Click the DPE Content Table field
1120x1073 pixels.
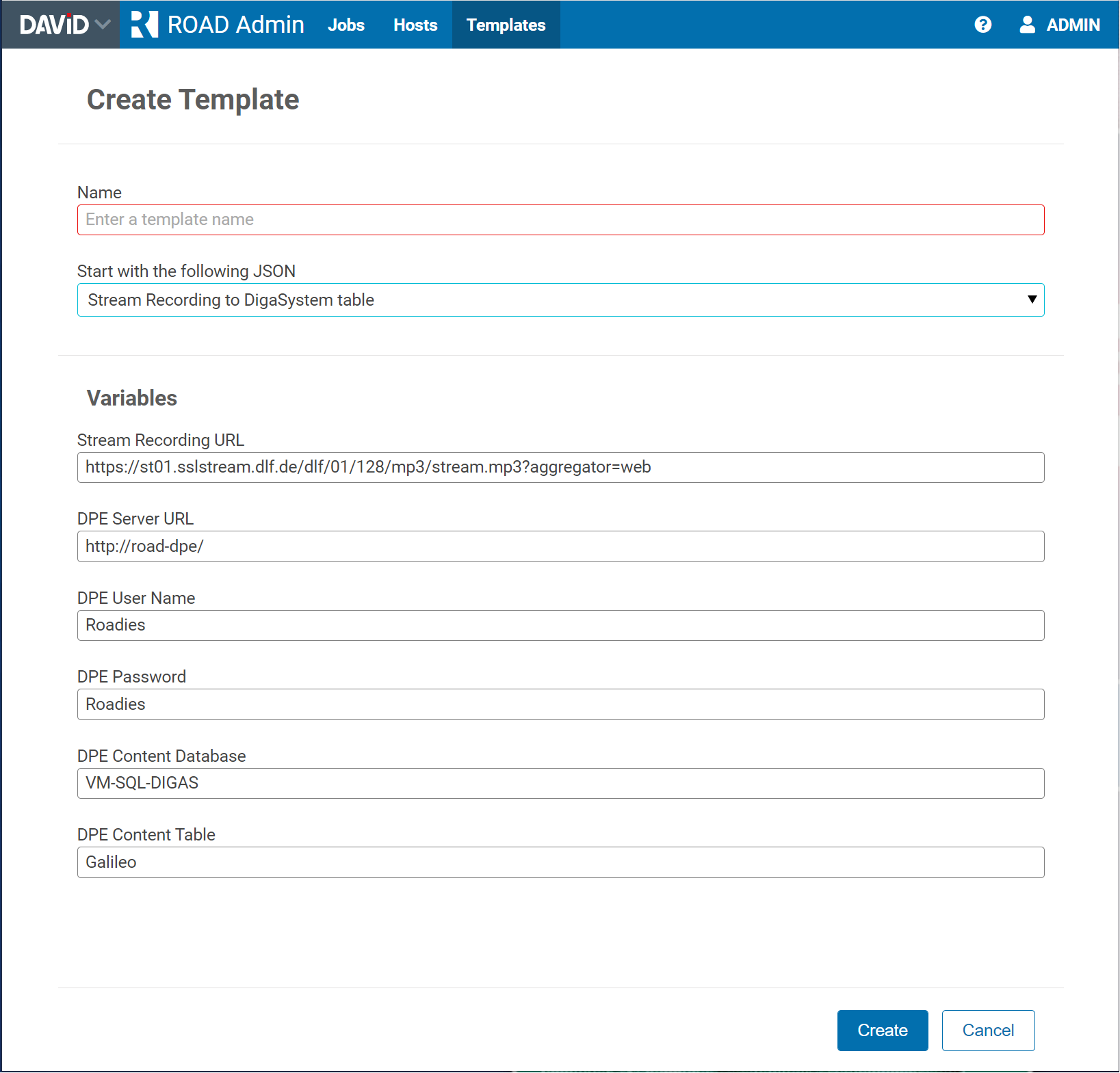click(x=560, y=862)
